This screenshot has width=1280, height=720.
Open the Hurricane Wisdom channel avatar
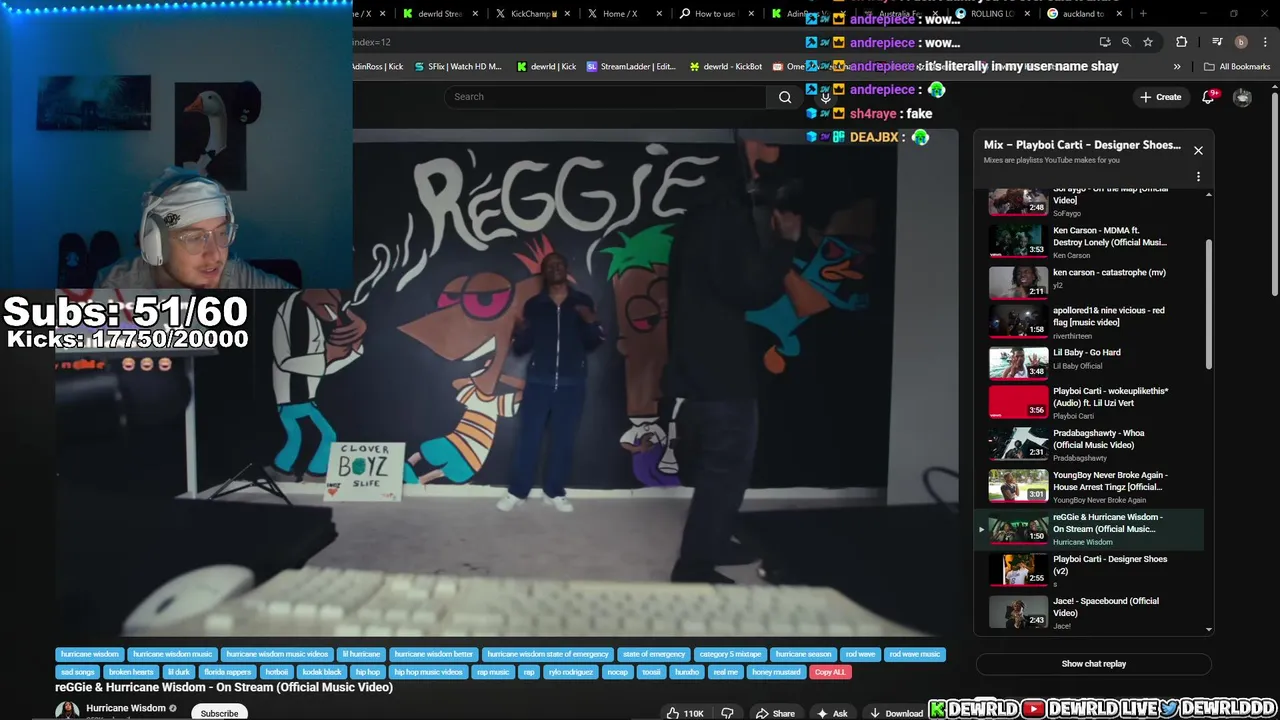[67, 711]
